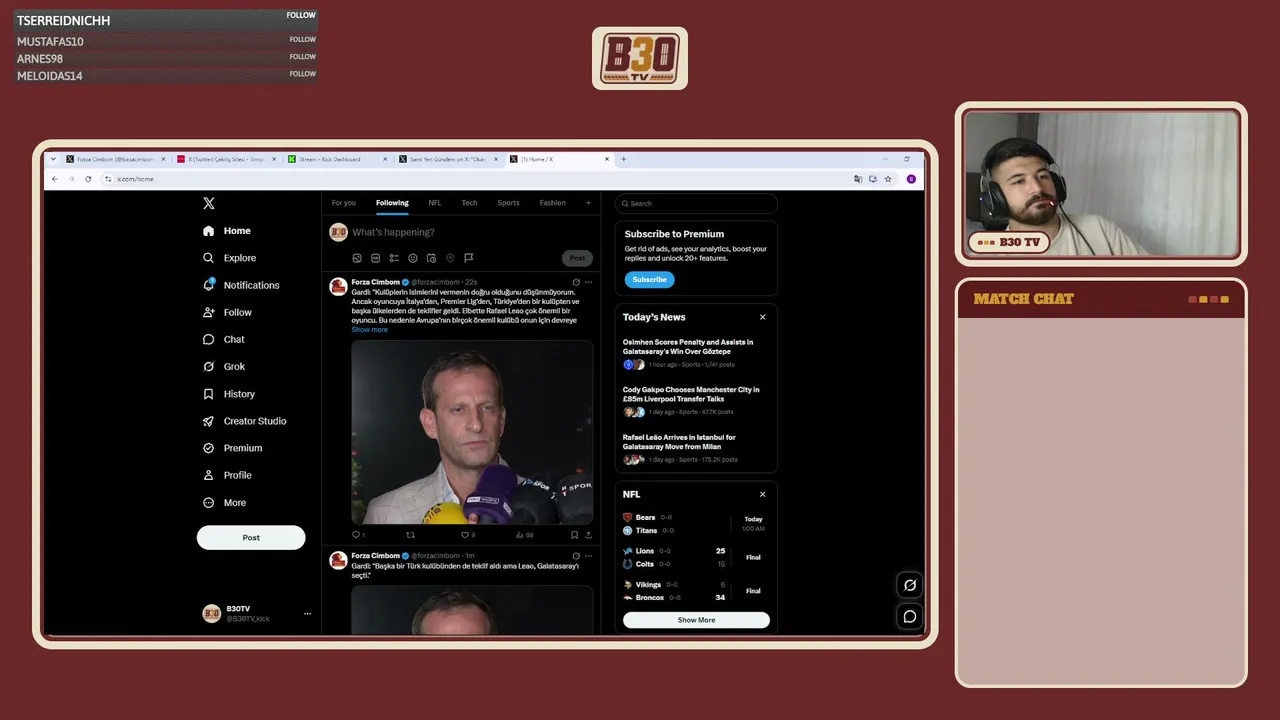Image resolution: width=1280 pixels, height=720 pixels.
Task: Click the X logo in the sidebar
Action: (x=208, y=203)
